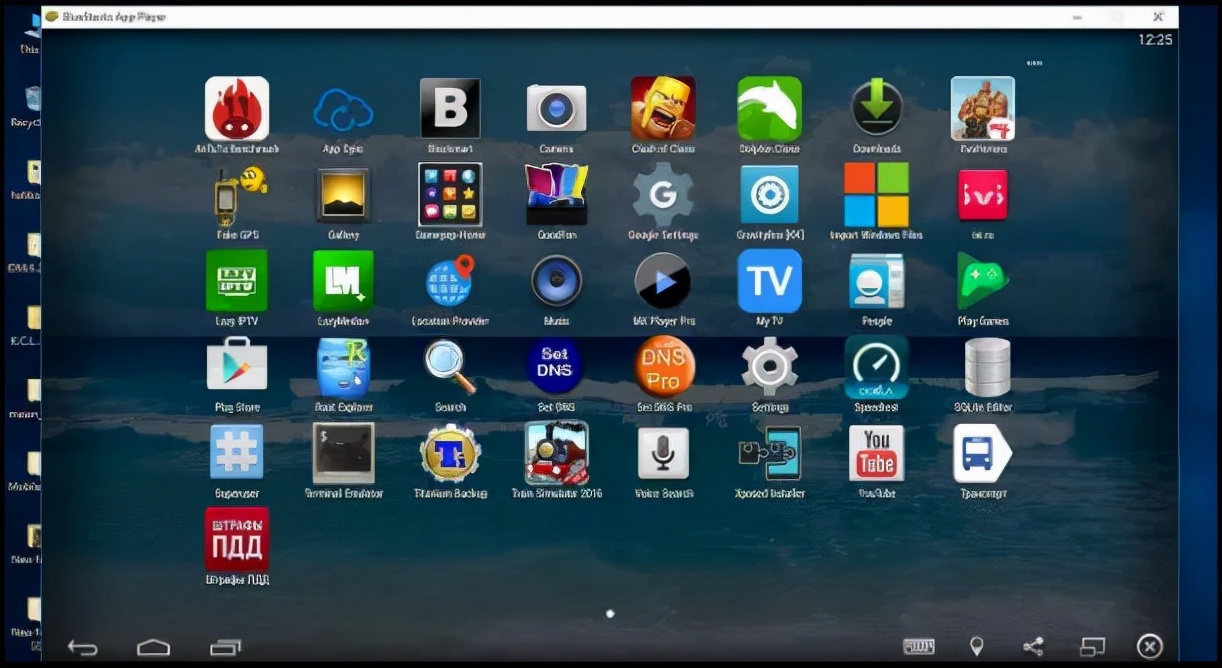
Task: Click the share icon in bottom bar
Action: point(1033,647)
